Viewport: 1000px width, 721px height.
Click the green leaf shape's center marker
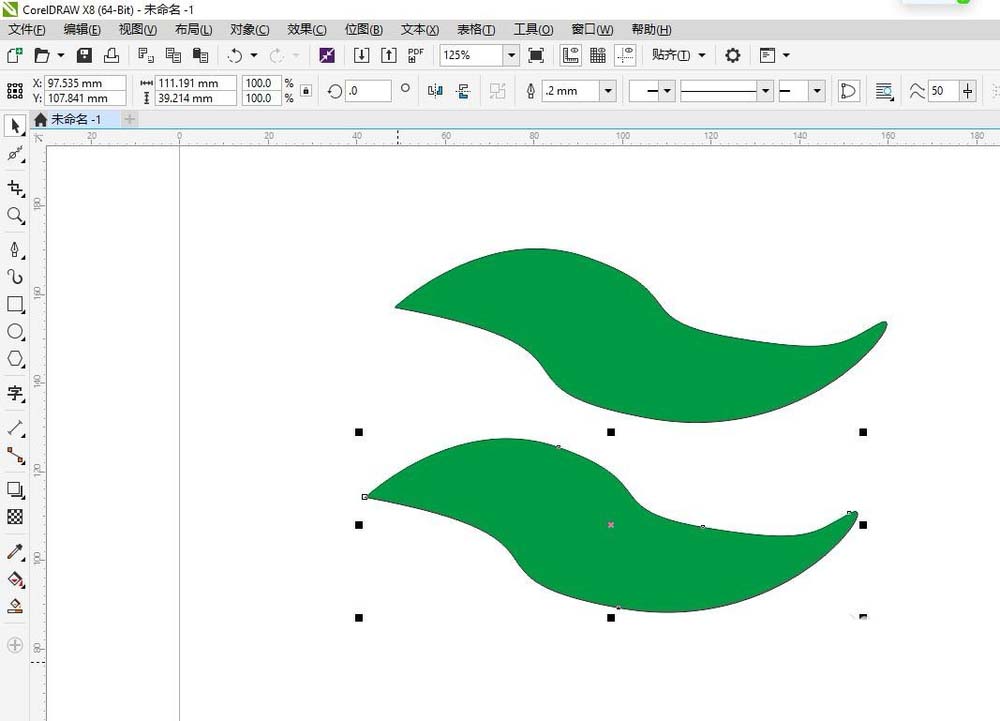pyautogui.click(x=610, y=525)
